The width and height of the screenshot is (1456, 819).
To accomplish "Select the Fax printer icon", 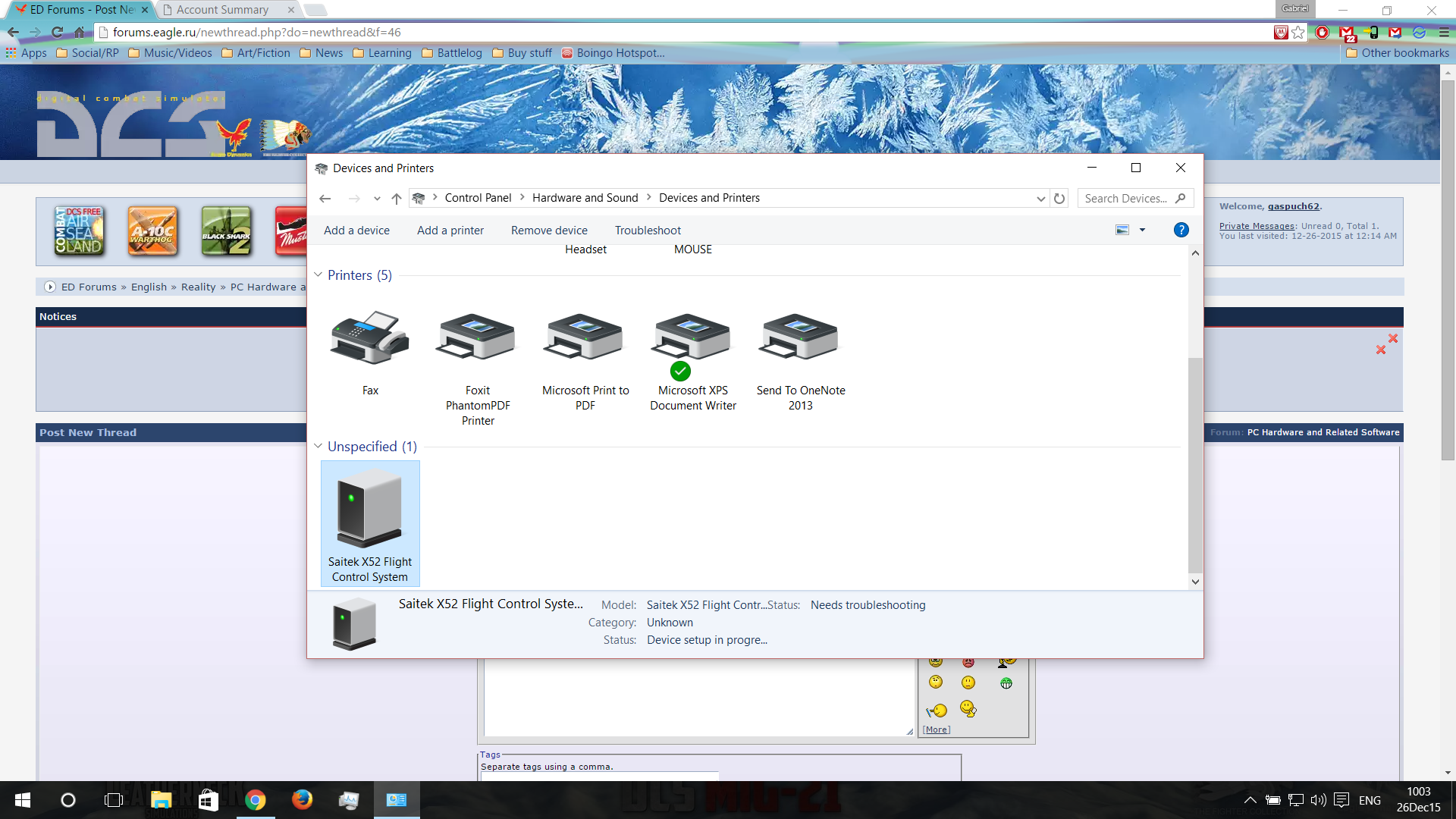I will [x=370, y=338].
